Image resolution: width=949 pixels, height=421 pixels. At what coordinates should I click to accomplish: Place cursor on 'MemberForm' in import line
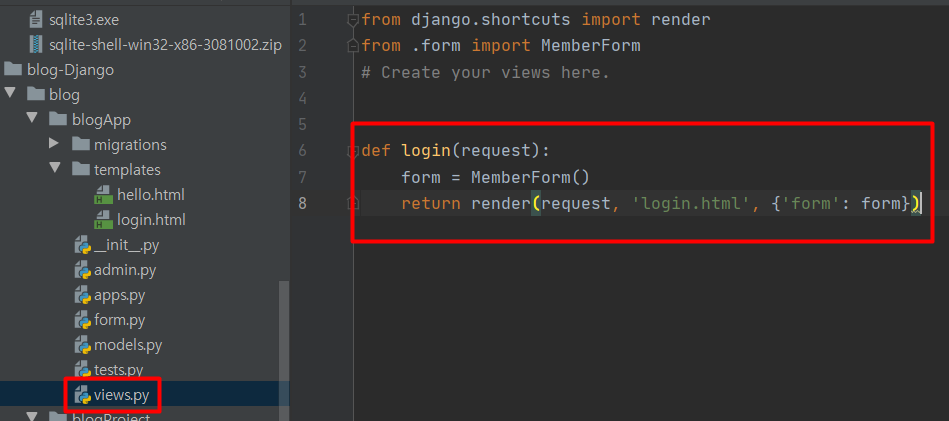point(591,45)
